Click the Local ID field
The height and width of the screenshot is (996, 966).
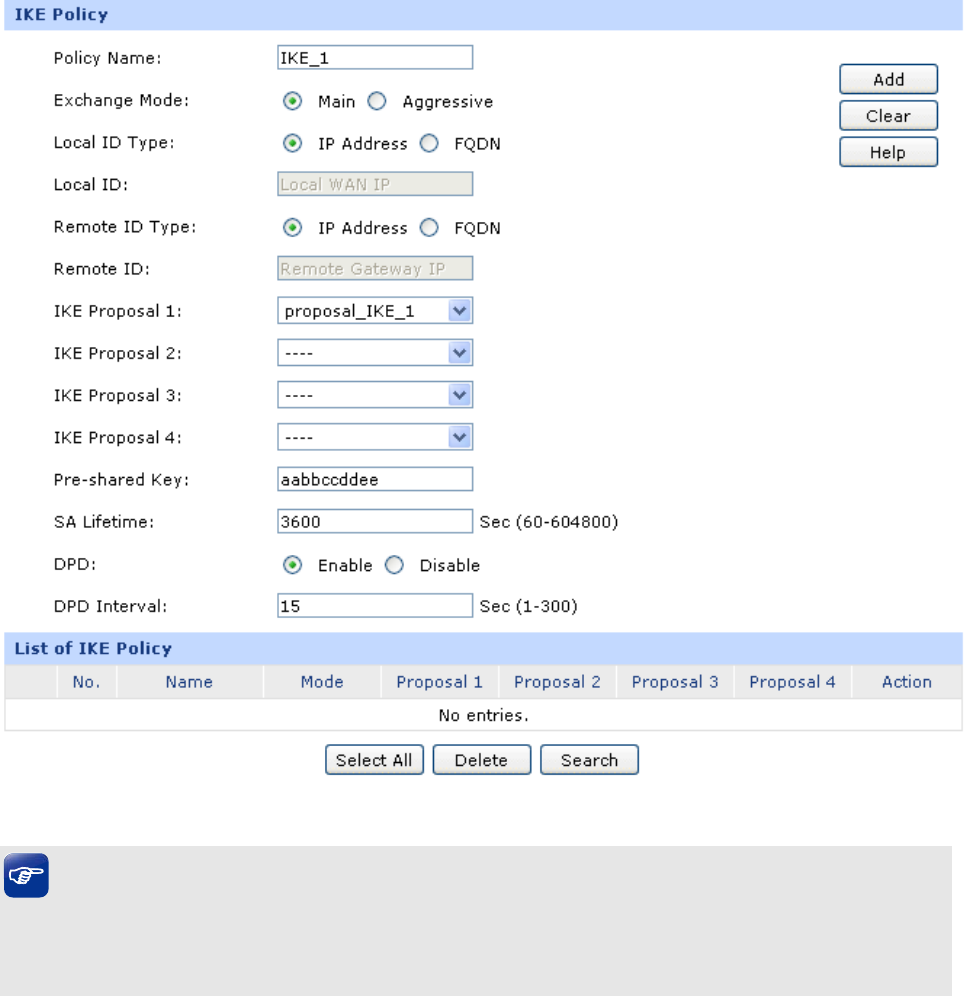pyautogui.click(x=375, y=184)
